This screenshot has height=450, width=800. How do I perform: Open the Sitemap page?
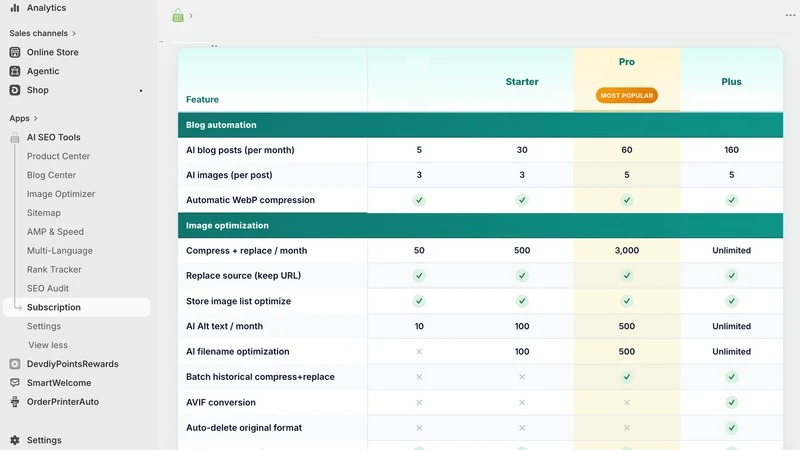(43, 213)
